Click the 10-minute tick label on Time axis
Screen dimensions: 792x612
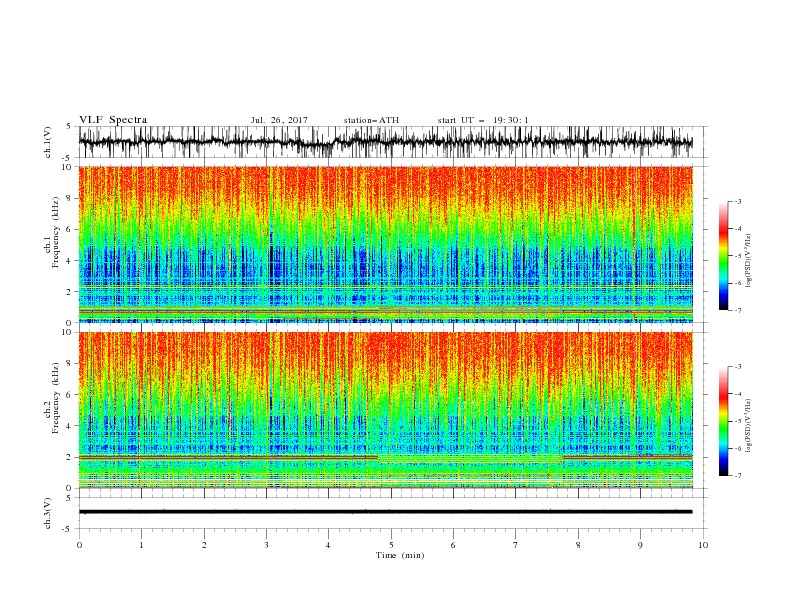tap(703, 545)
